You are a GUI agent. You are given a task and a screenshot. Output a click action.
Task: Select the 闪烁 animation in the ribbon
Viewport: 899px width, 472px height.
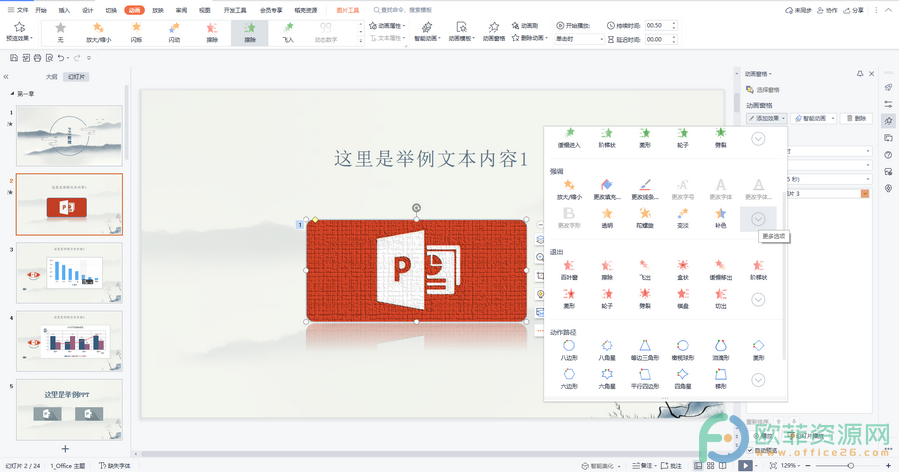click(136, 33)
